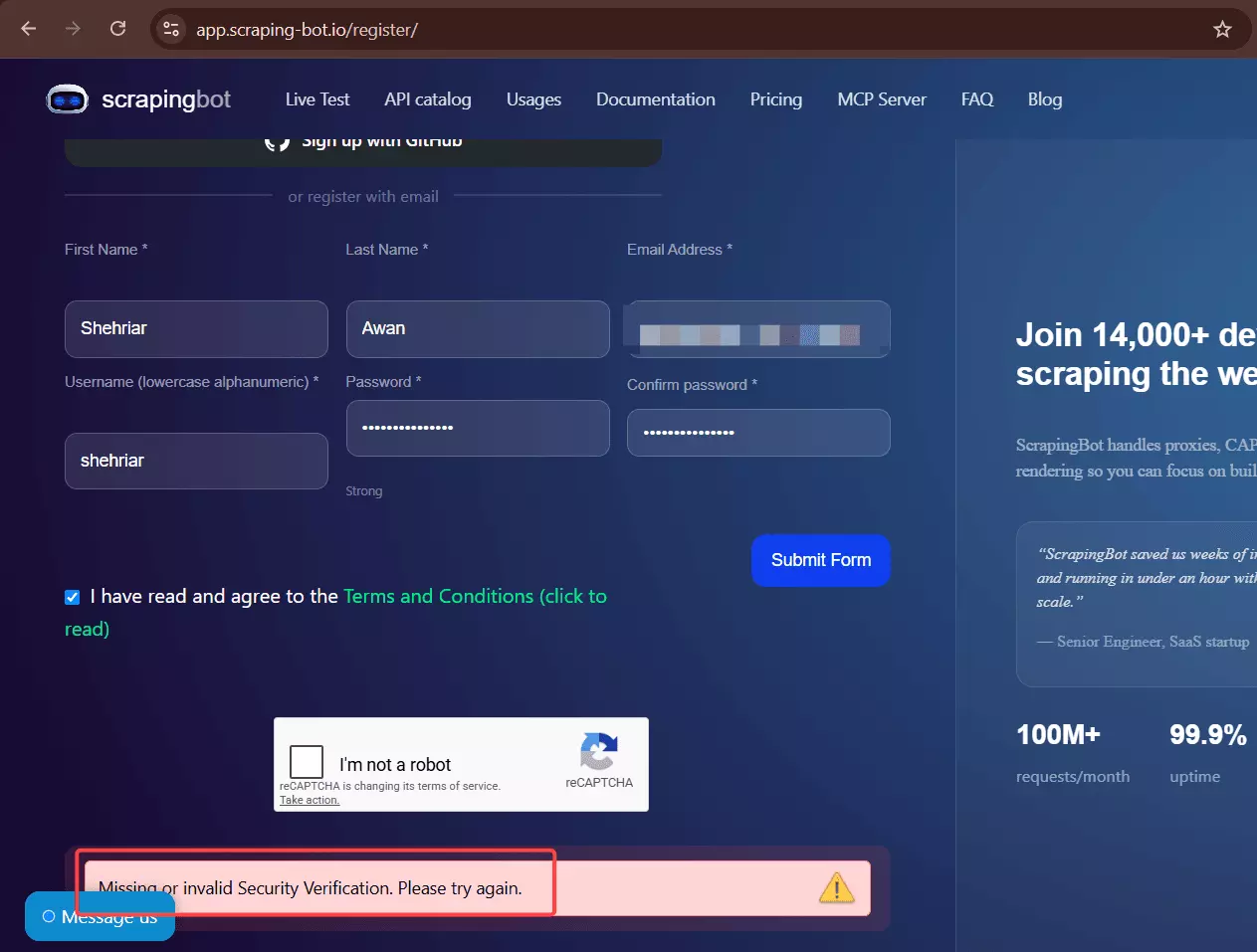Click the Confirm password input field

point(758,433)
